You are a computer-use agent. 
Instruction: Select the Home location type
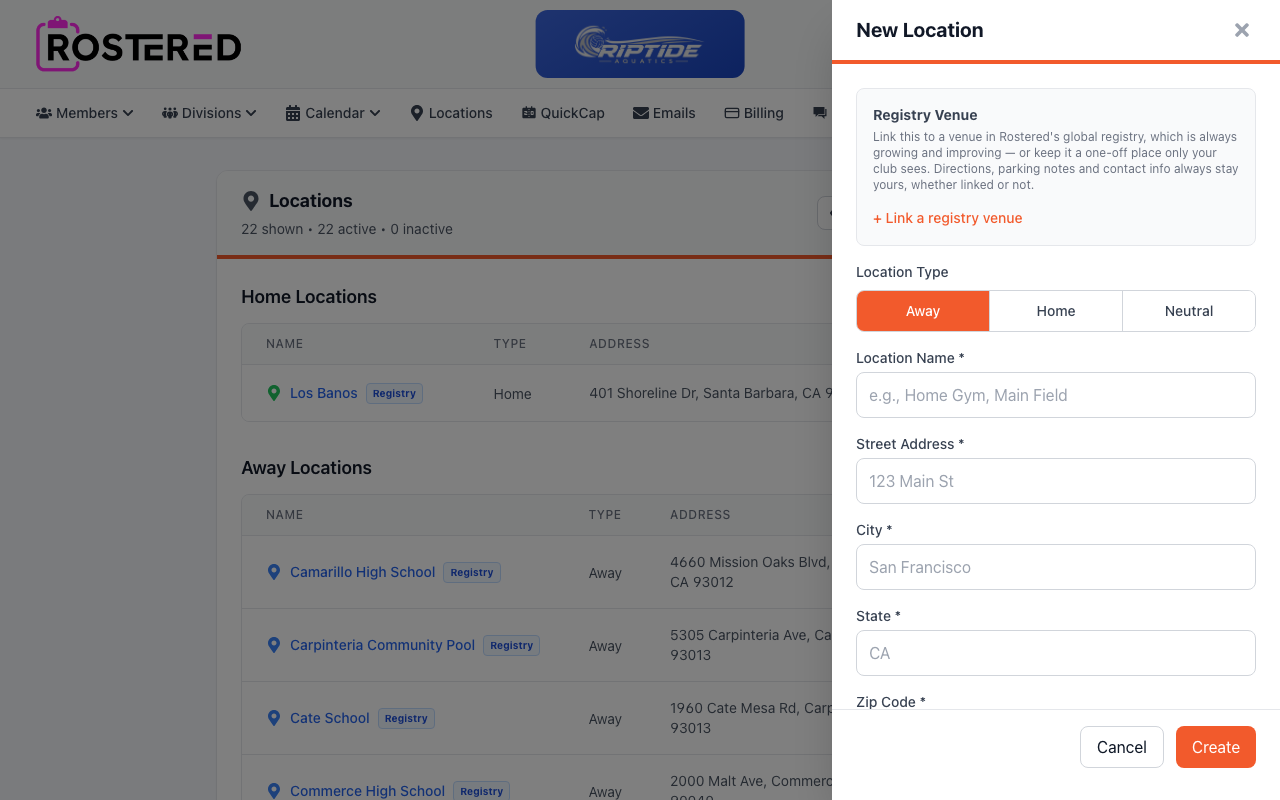[x=1056, y=311]
